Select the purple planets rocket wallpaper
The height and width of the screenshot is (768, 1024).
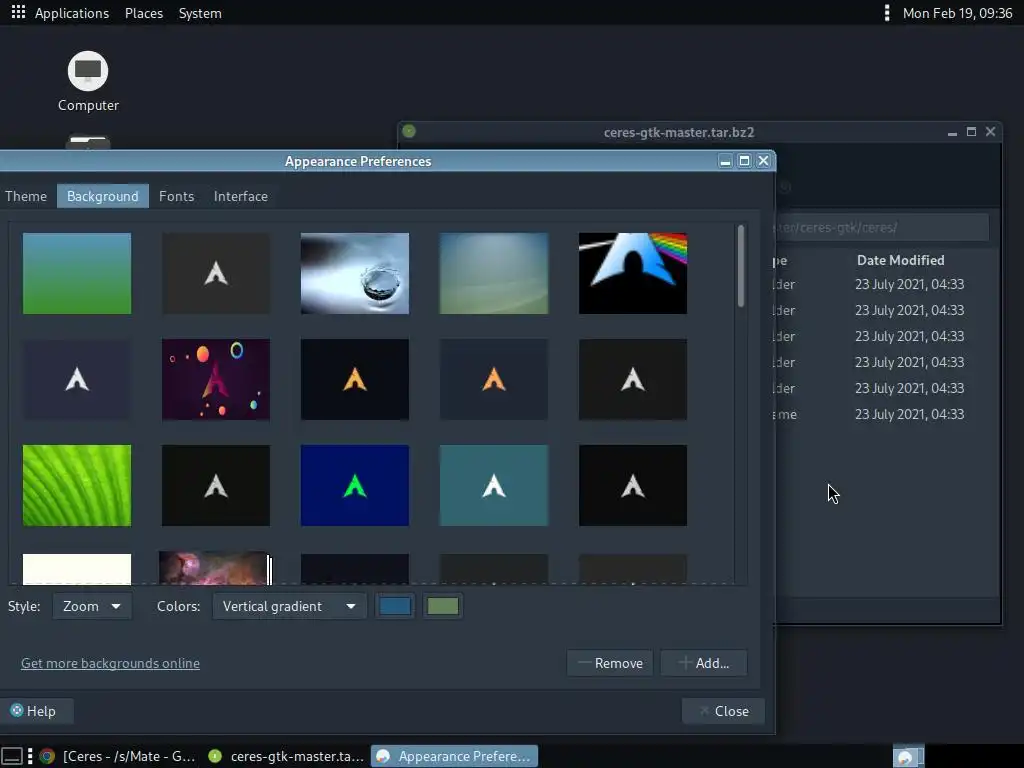coord(216,379)
